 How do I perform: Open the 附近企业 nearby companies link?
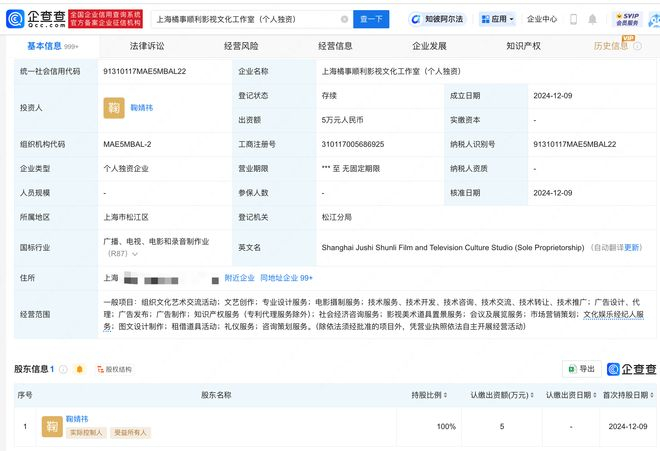tap(239, 277)
